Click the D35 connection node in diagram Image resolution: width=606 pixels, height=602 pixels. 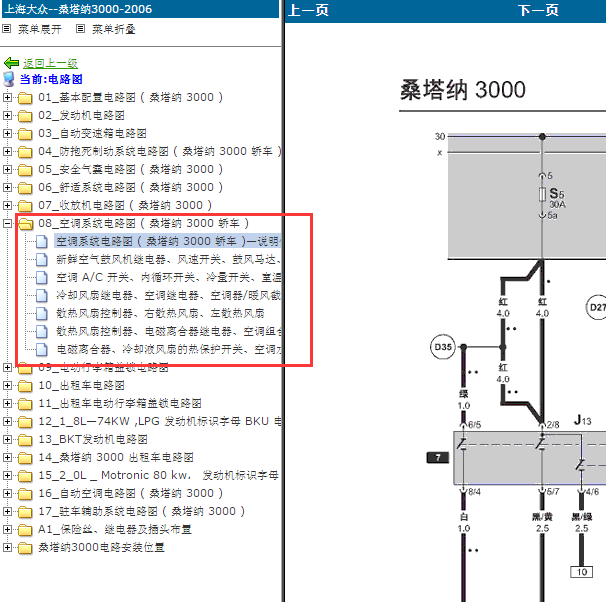tap(443, 347)
